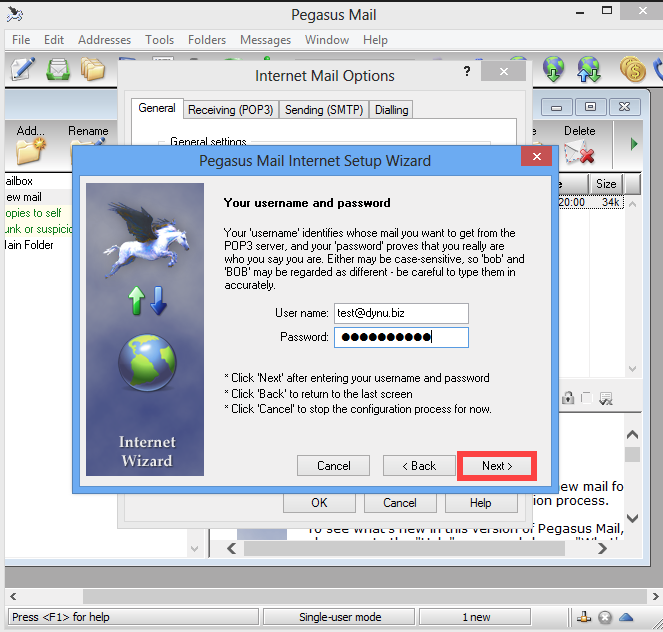663x632 pixels.
Task: Click Cancel in Internet Mail Options dialog
Action: tap(400, 503)
